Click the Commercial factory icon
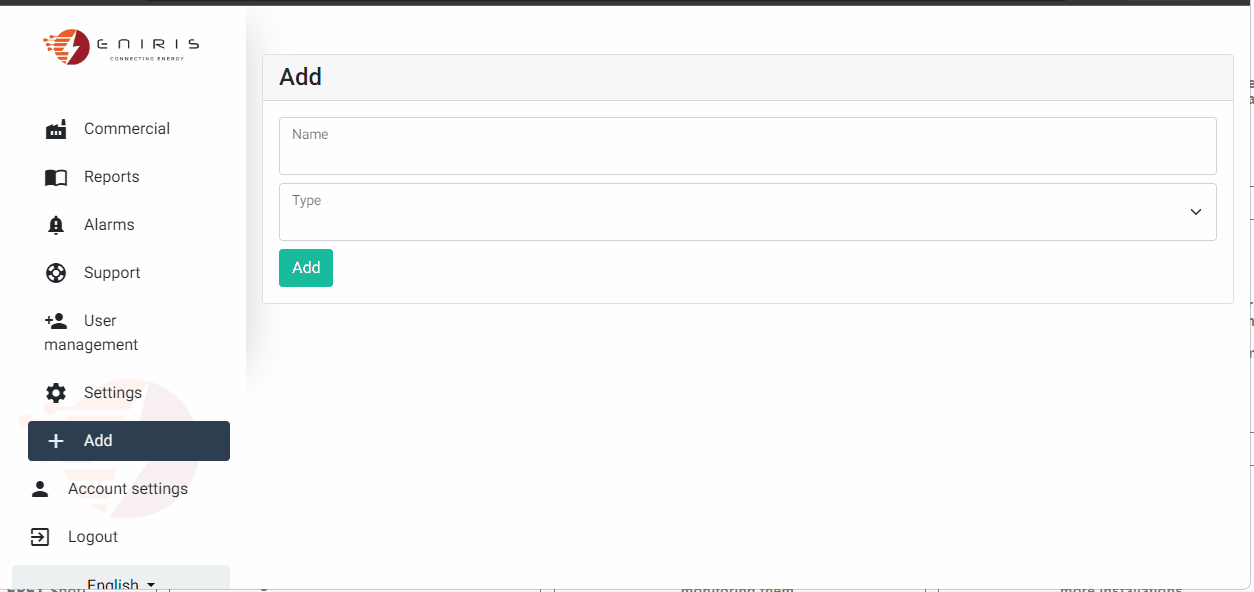The width and height of the screenshot is (1254, 592). tap(56, 129)
